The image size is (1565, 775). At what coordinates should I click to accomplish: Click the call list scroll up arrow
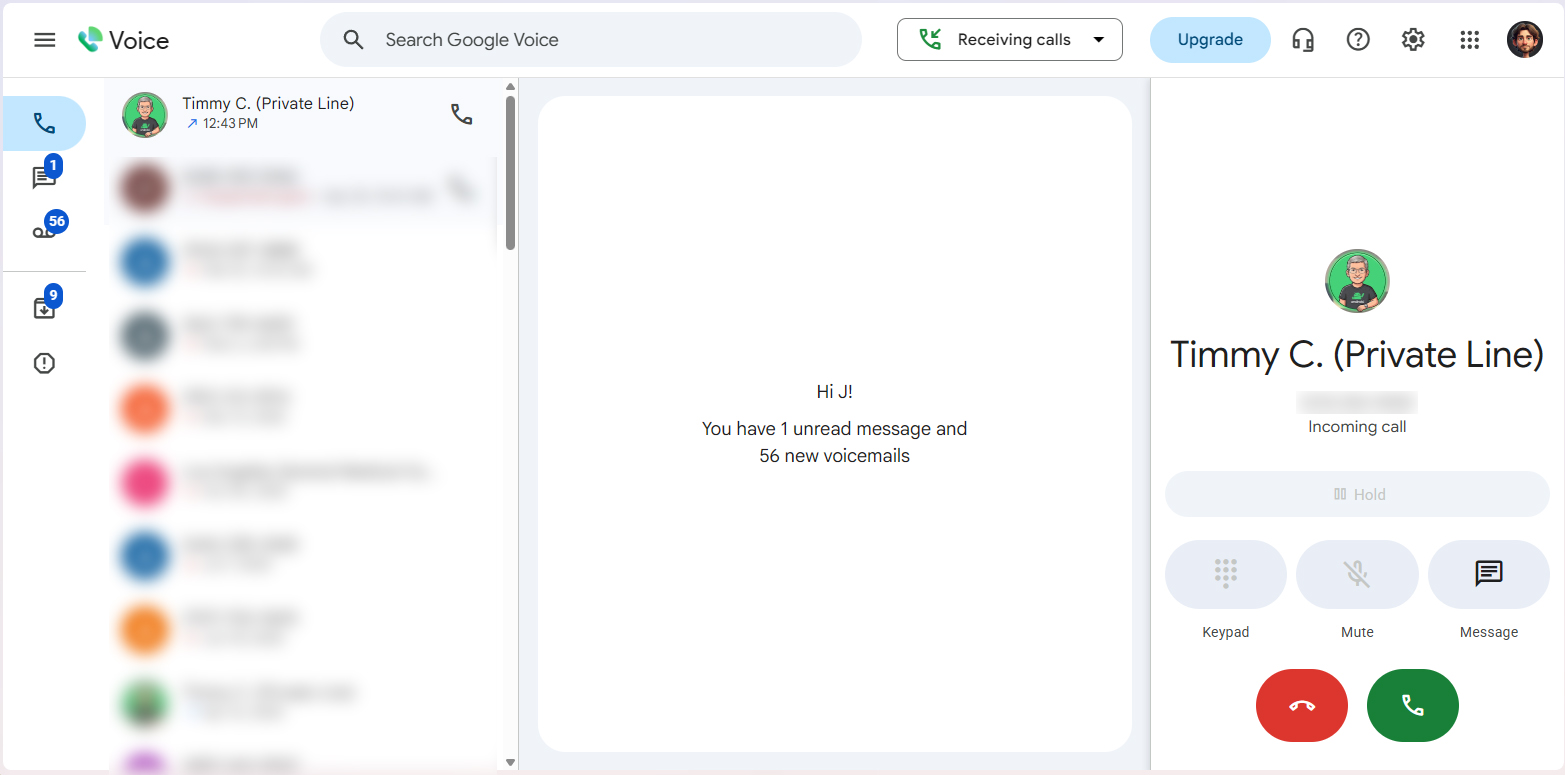pos(510,87)
